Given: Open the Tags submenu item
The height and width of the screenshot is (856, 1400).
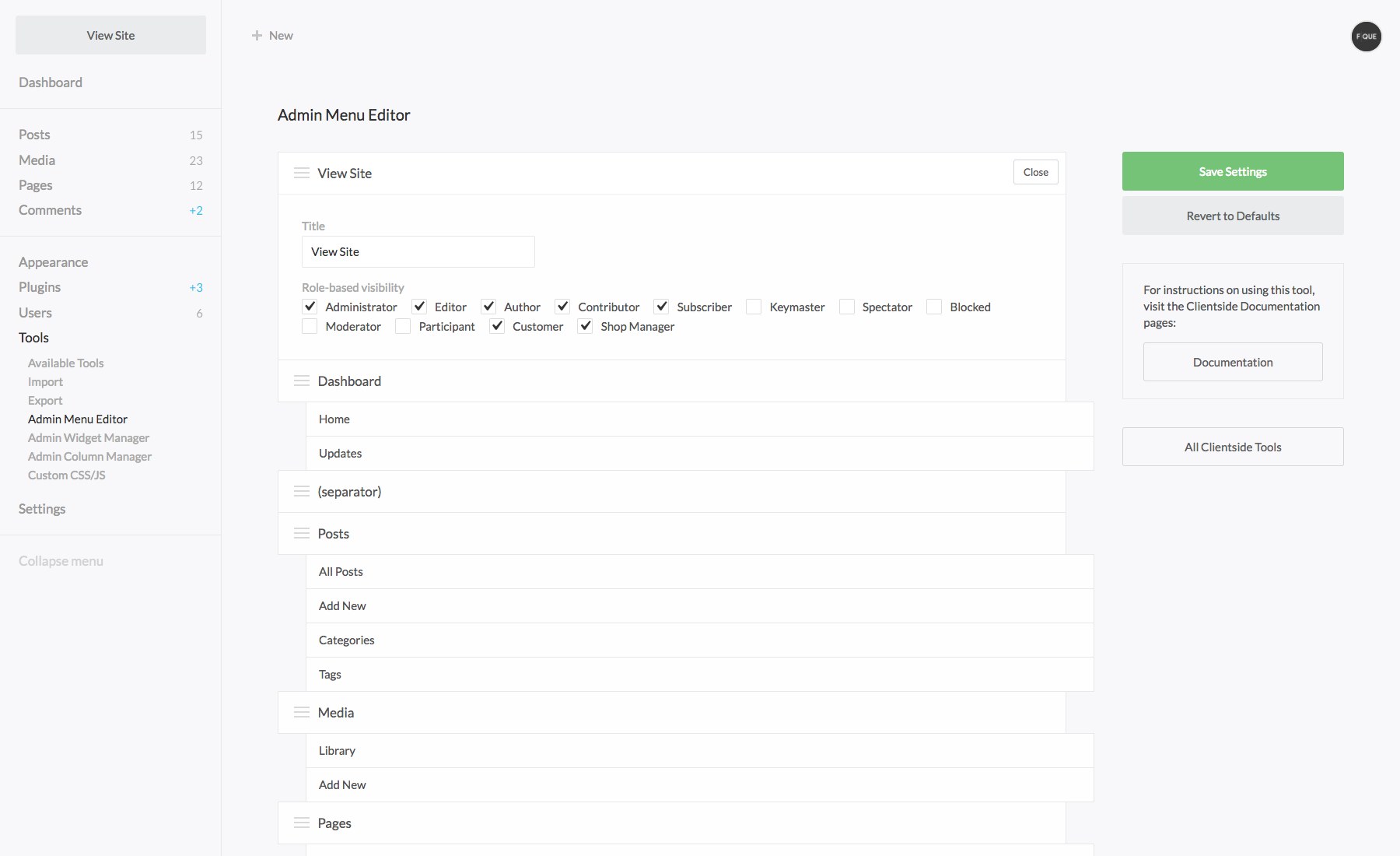Looking at the screenshot, I should 700,674.
